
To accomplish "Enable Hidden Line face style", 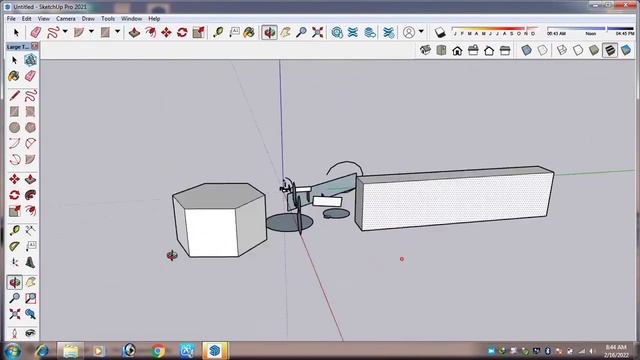I will (x=578, y=50).
